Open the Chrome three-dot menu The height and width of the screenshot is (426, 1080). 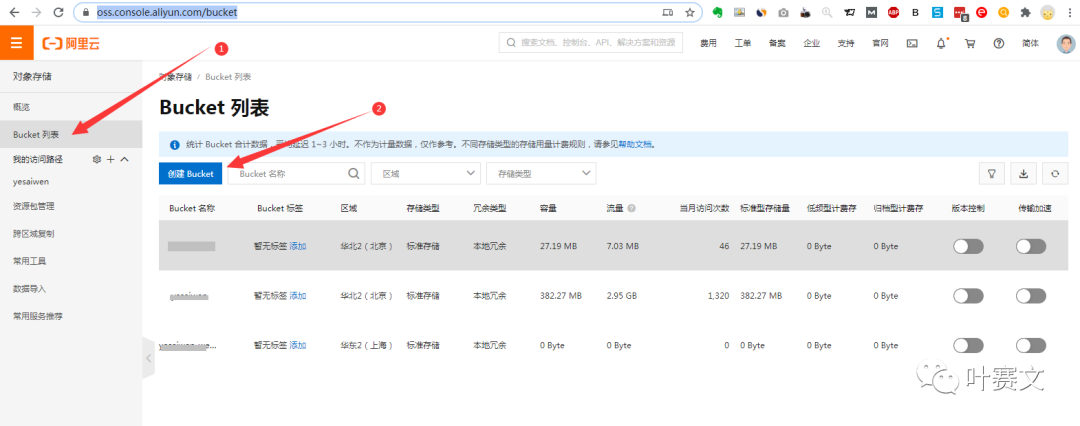[x=1071, y=12]
